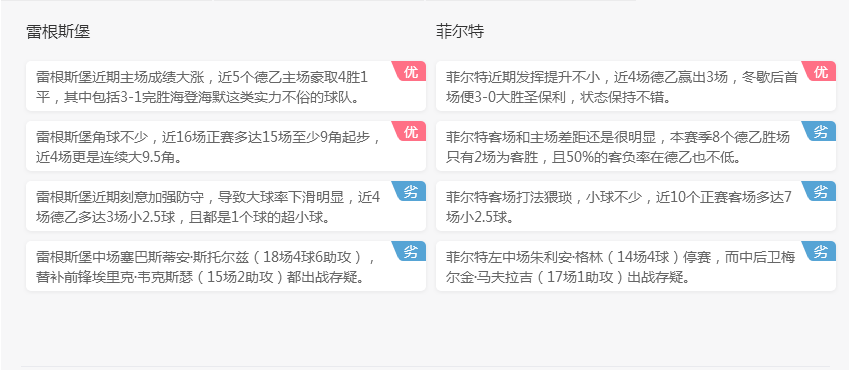This screenshot has height=370, width=849.
Task: Click the 劣 badge on 菲尔特 suspension card
Action: 820,251
